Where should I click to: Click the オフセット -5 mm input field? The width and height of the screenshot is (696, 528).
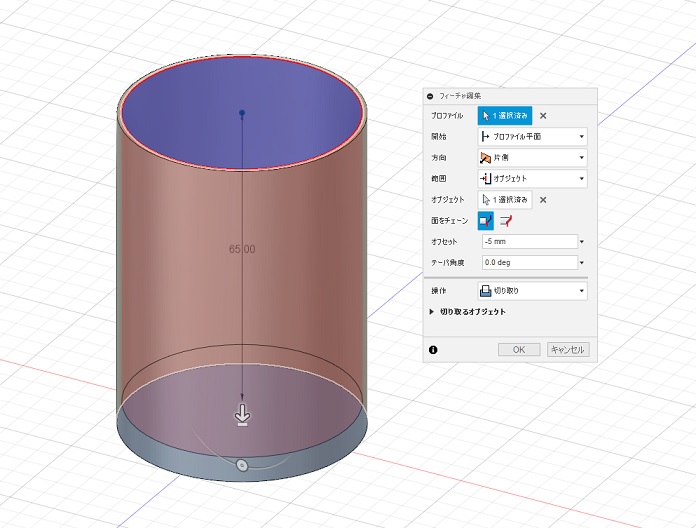click(x=530, y=241)
